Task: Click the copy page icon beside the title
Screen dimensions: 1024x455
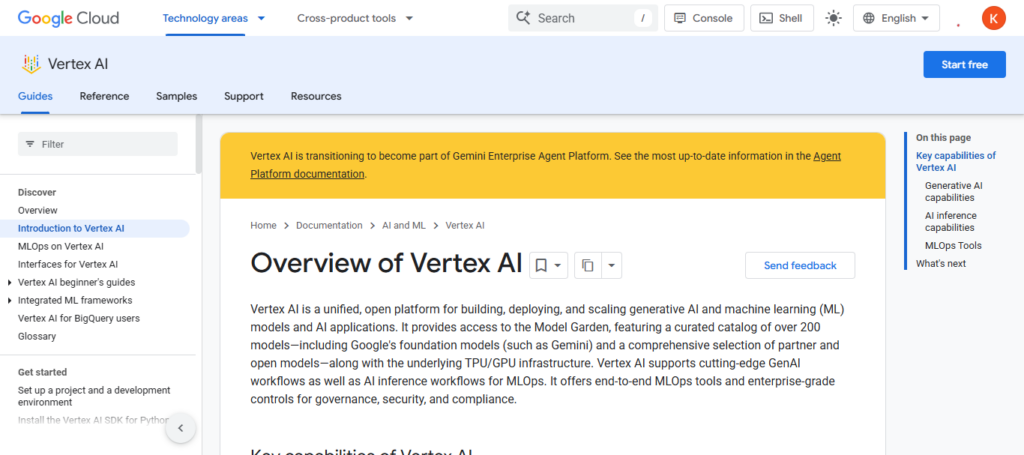Action: coord(588,266)
